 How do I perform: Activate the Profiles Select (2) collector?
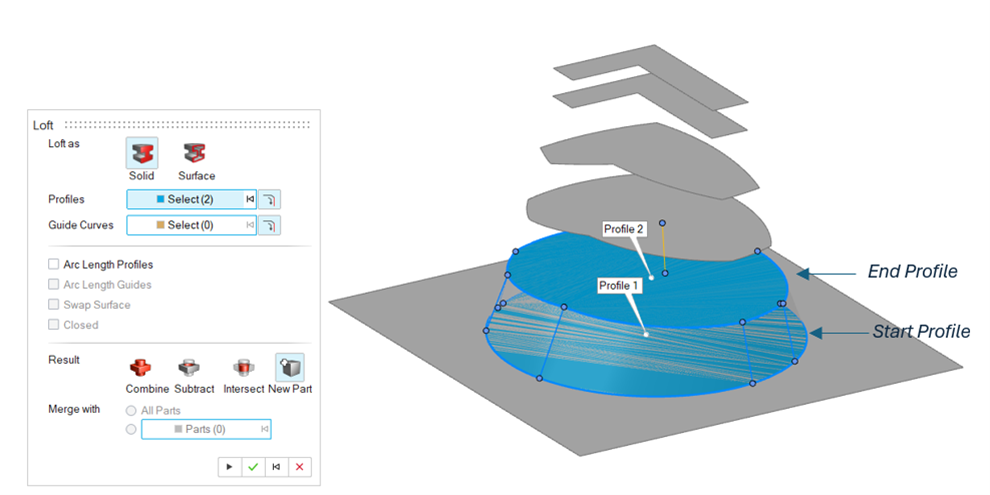coord(185,200)
